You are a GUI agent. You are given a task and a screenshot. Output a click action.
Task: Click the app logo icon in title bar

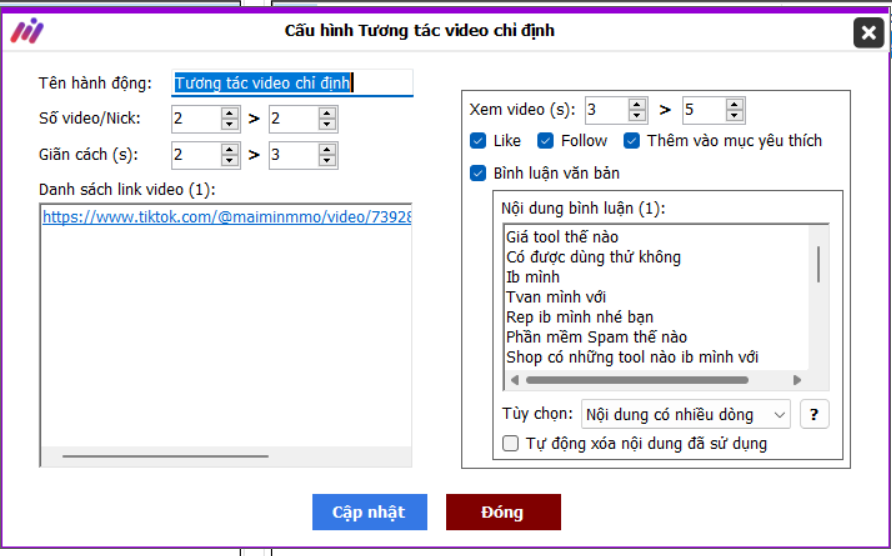point(27,31)
